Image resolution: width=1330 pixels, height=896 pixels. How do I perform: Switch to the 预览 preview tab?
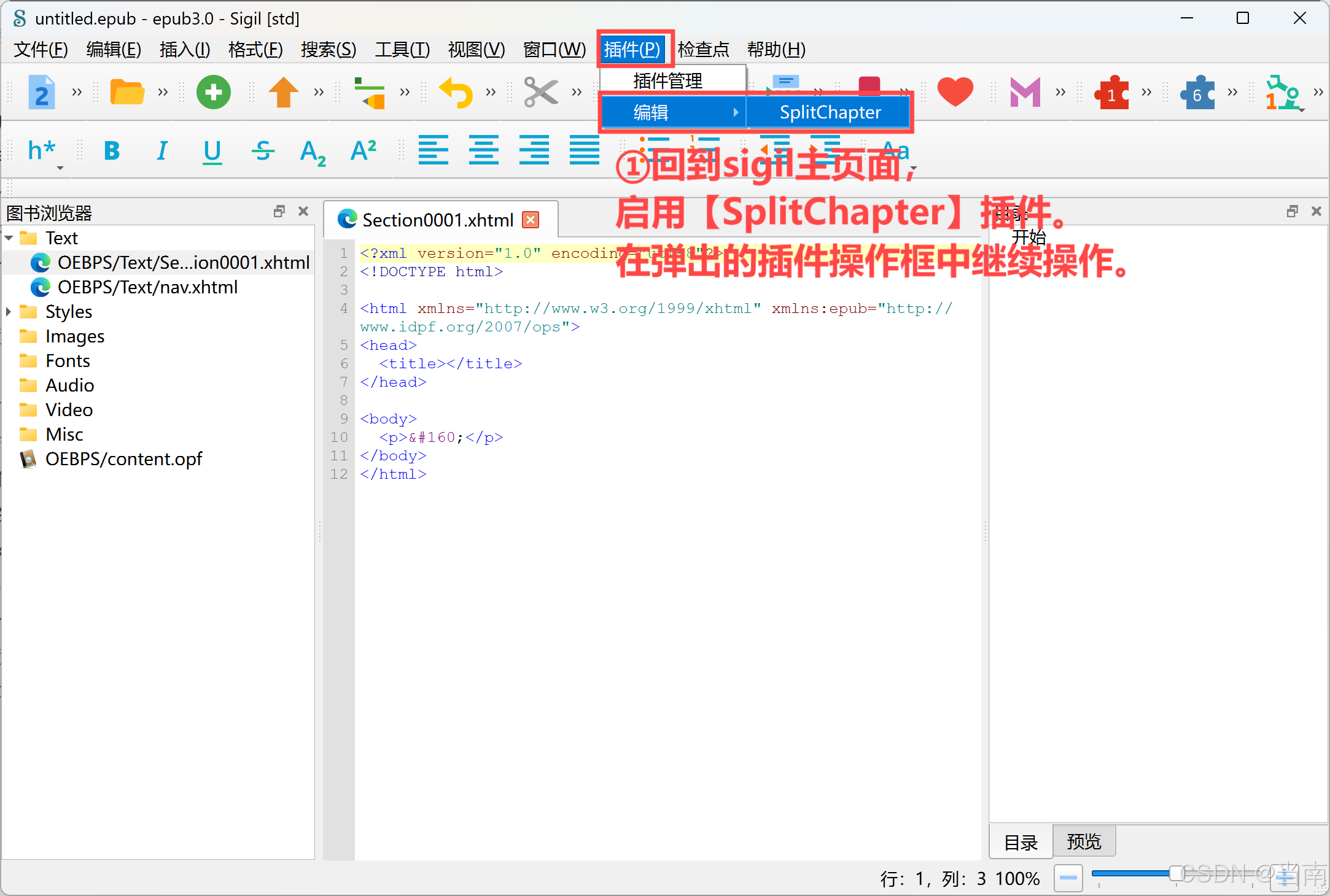click(x=1083, y=841)
